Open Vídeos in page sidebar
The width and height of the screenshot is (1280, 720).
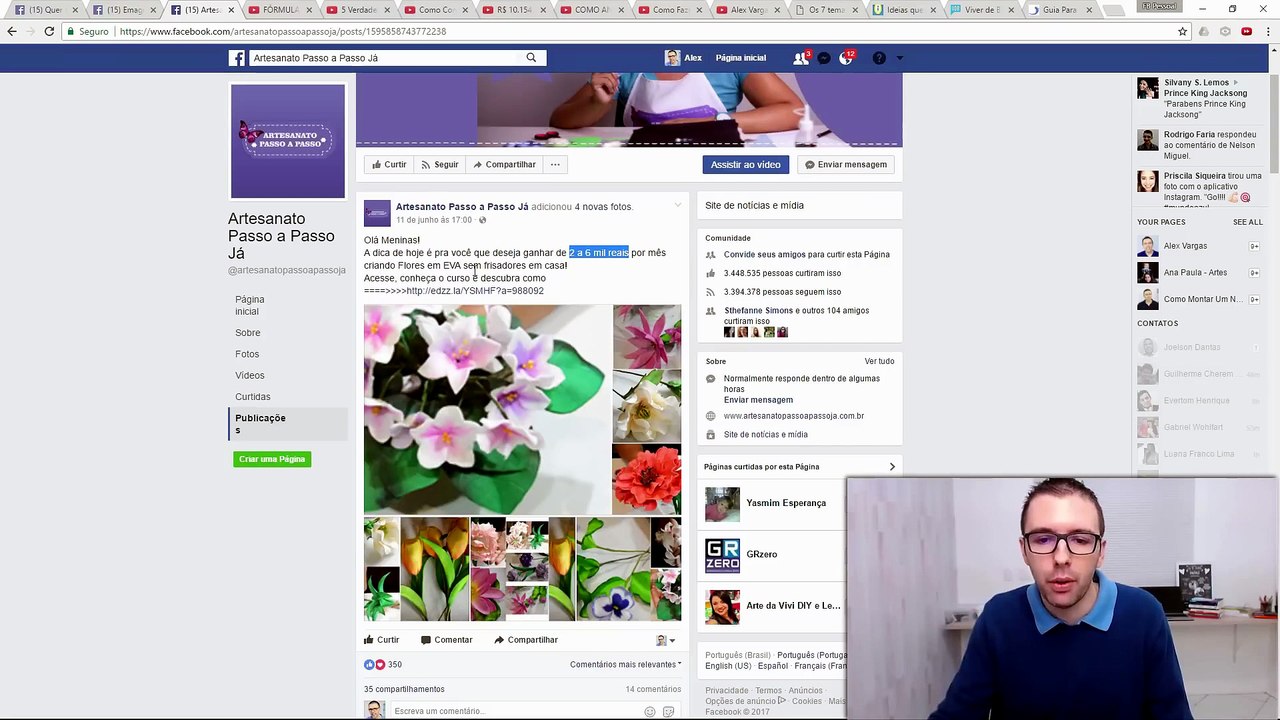(x=250, y=375)
